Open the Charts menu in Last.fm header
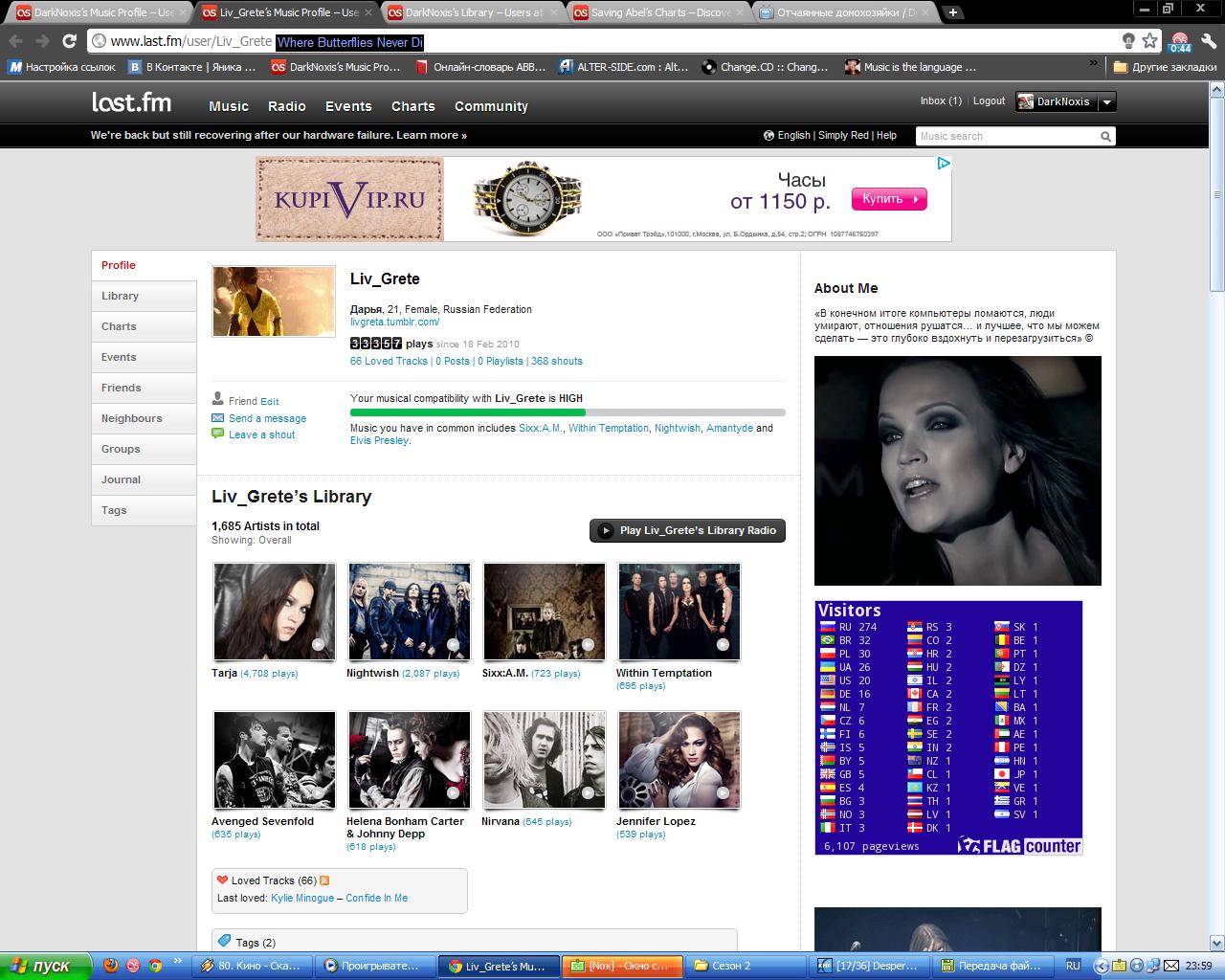 click(x=413, y=106)
